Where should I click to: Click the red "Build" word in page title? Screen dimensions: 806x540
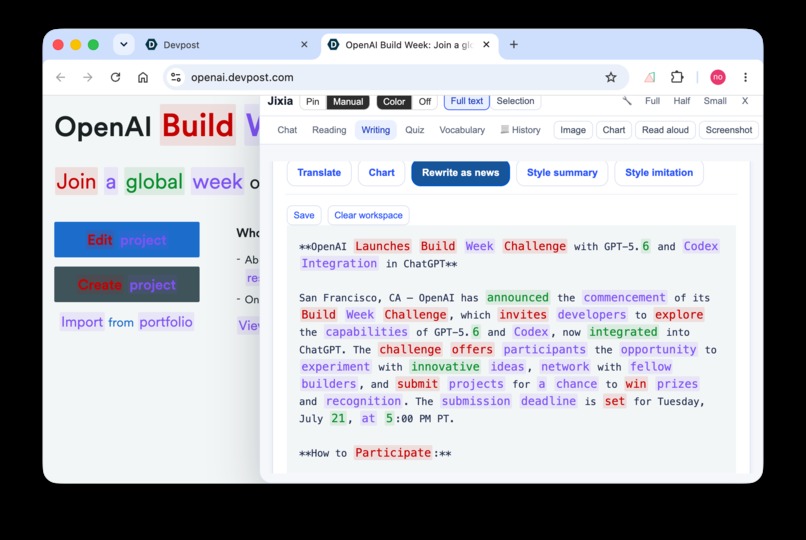[x=198, y=125]
